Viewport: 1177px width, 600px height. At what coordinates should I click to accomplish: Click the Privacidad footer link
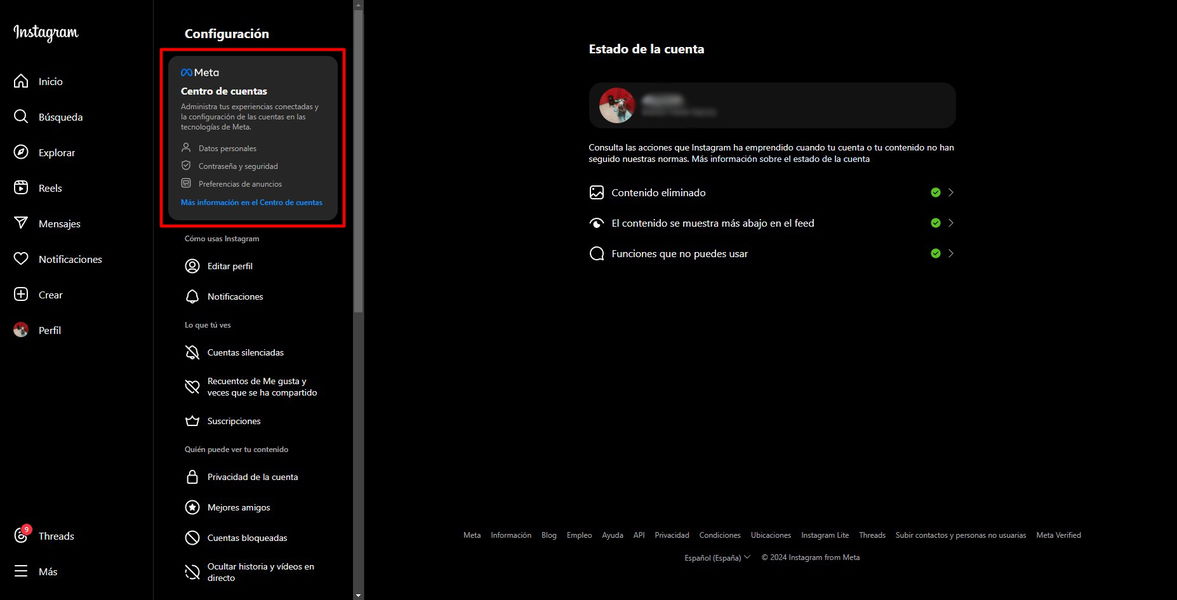pyautogui.click(x=672, y=535)
